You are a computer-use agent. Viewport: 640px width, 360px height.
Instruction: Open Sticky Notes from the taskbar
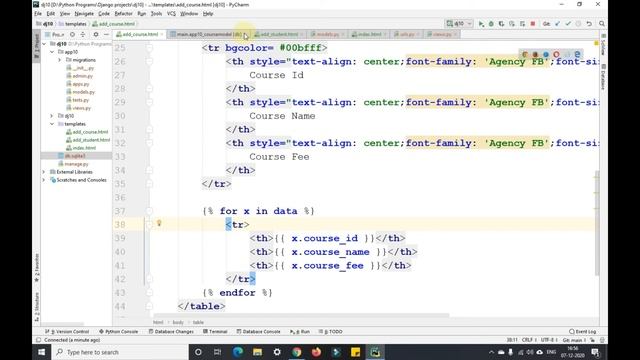click(x=356, y=352)
